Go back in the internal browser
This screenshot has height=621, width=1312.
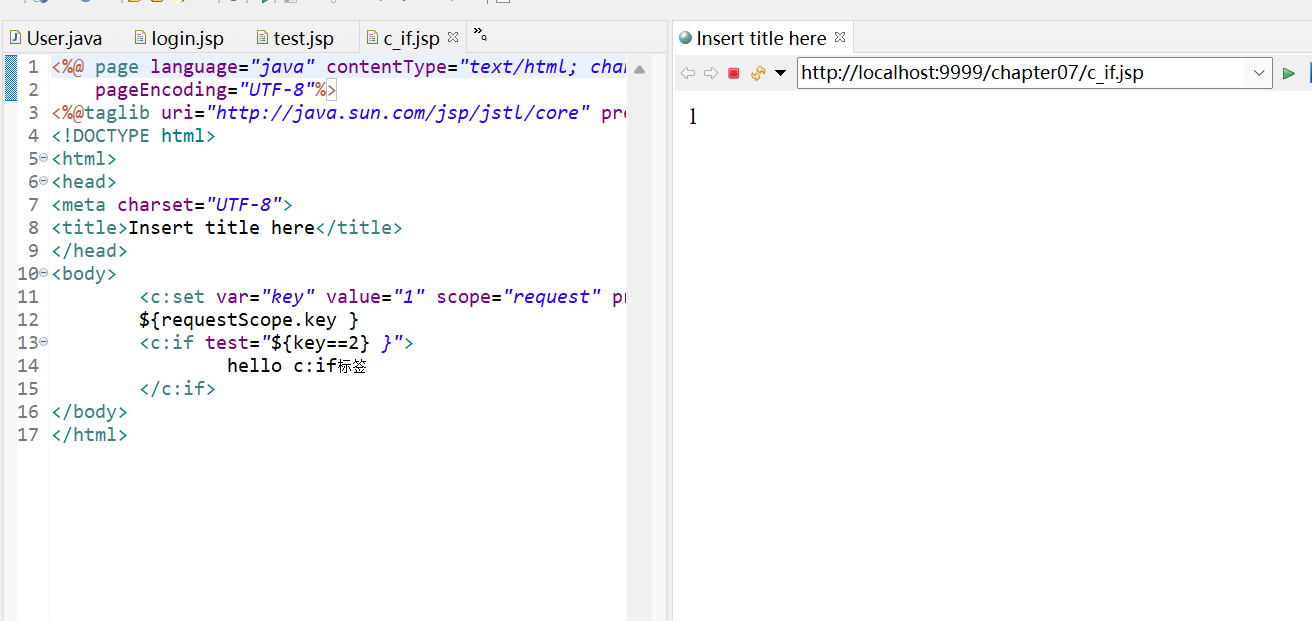pos(688,73)
